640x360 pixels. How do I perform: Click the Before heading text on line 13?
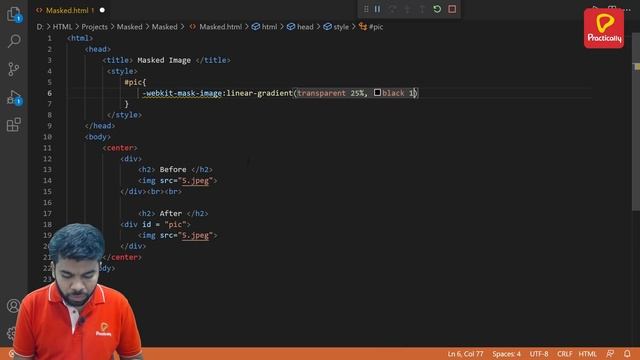[173, 169]
